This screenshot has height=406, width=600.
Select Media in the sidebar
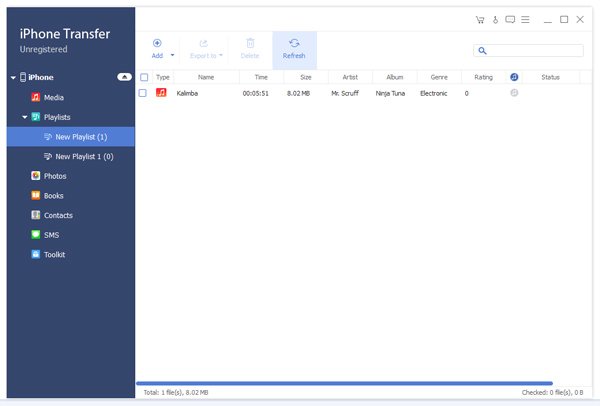point(55,97)
